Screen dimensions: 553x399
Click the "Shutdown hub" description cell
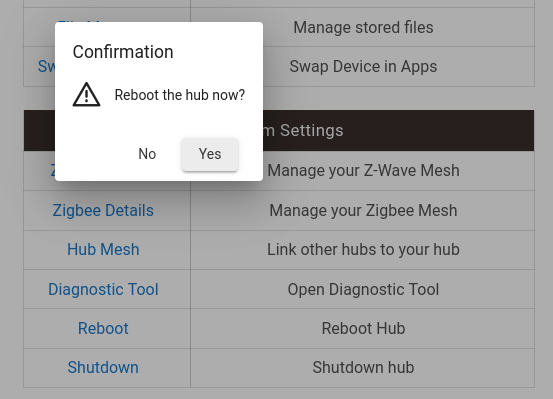click(x=363, y=368)
